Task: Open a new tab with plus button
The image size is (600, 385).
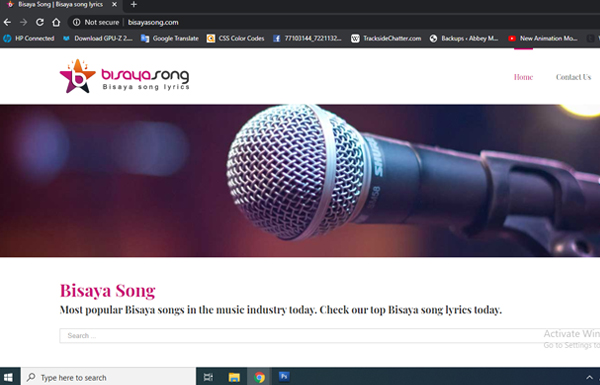Action: point(134,5)
